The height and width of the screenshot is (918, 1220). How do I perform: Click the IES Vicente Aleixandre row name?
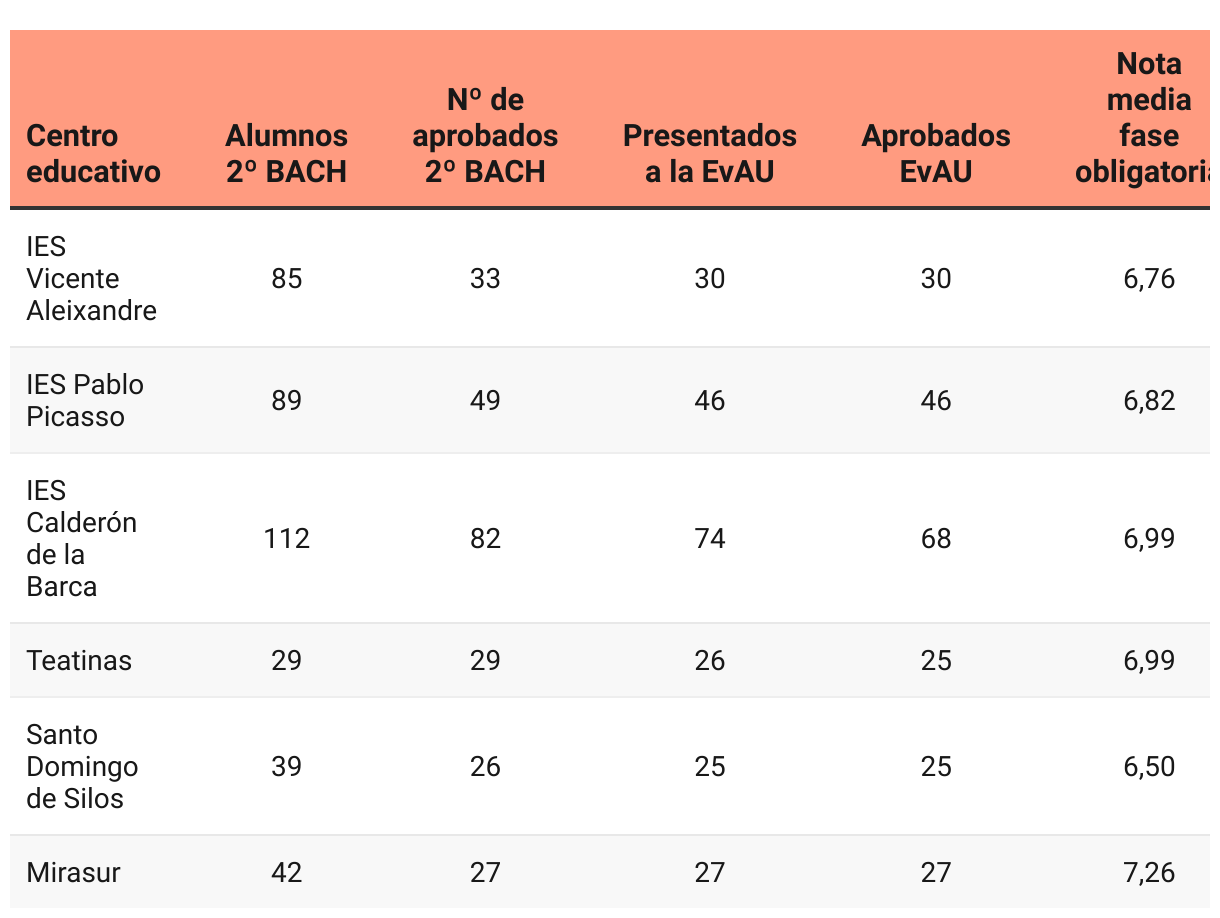92,279
